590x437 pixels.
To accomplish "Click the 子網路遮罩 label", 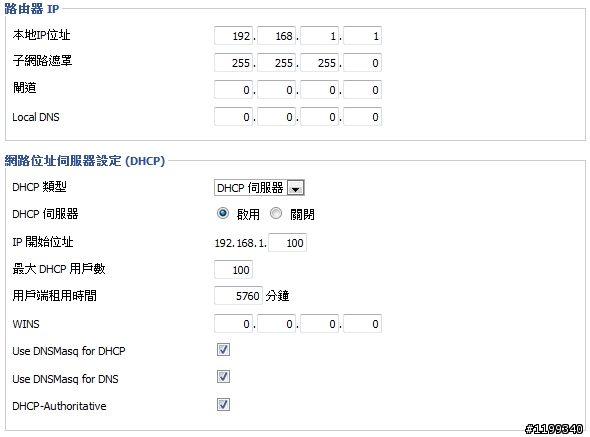I will [x=42, y=60].
